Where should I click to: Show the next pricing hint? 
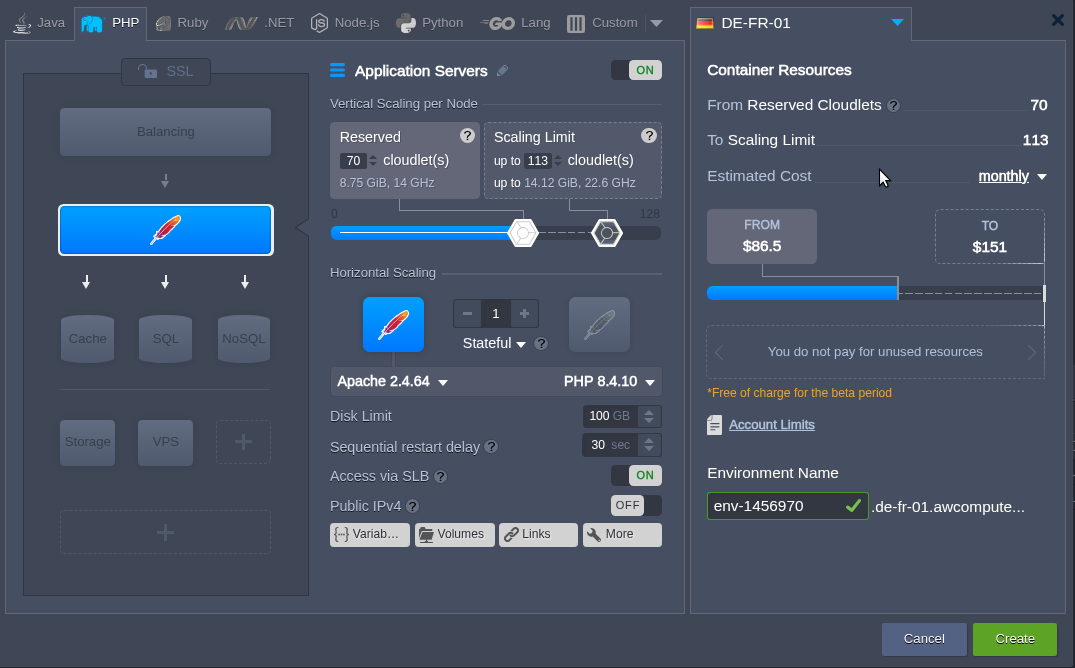pyautogui.click(x=1032, y=352)
